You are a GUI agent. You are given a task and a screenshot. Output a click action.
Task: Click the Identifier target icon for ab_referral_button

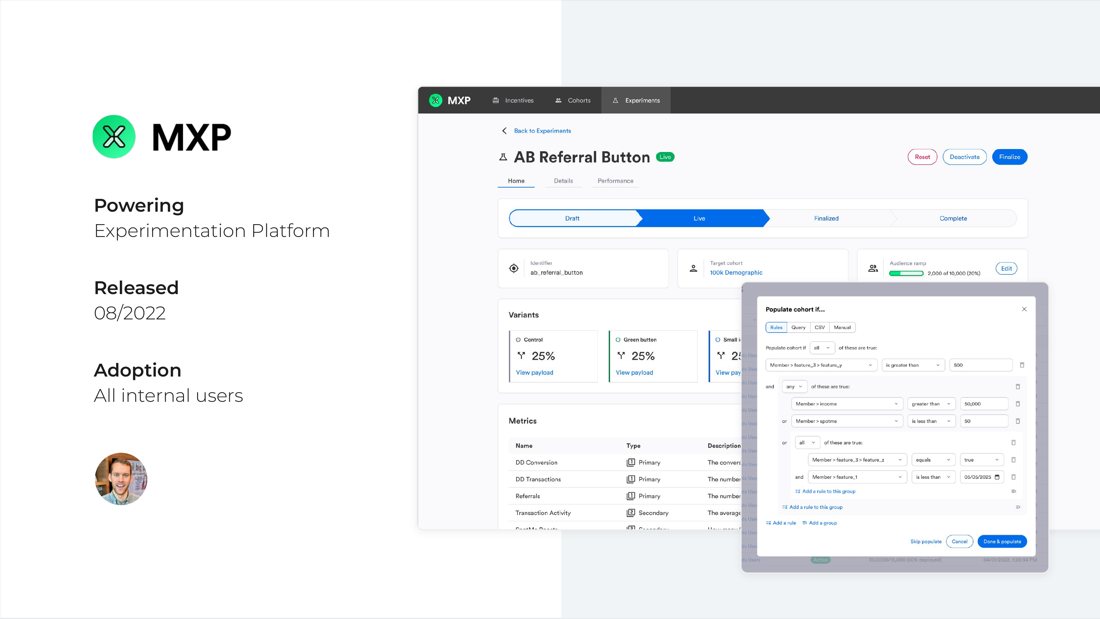tap(512, 267)
